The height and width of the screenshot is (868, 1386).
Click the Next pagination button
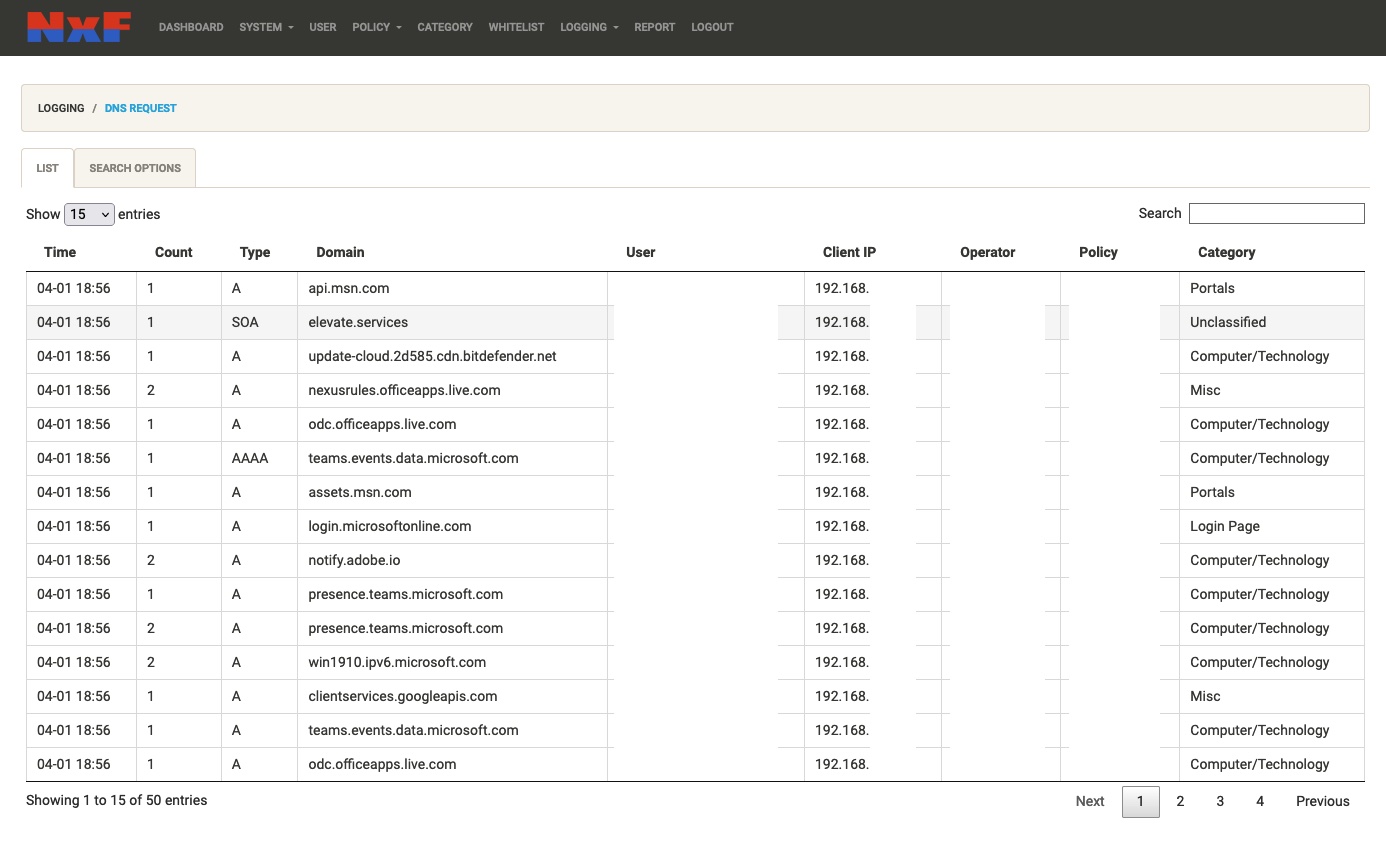1089,801
